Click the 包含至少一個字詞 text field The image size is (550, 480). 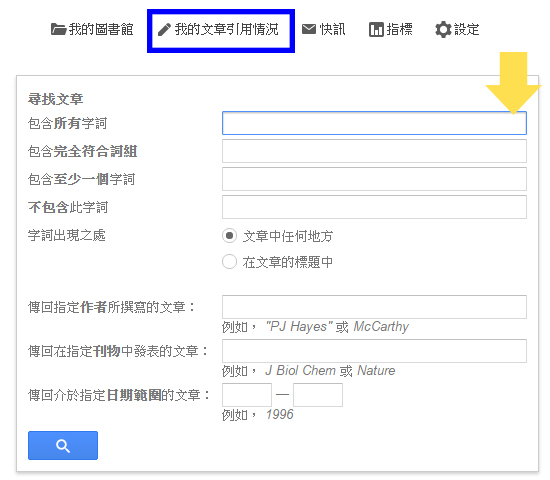pos(374,179)
